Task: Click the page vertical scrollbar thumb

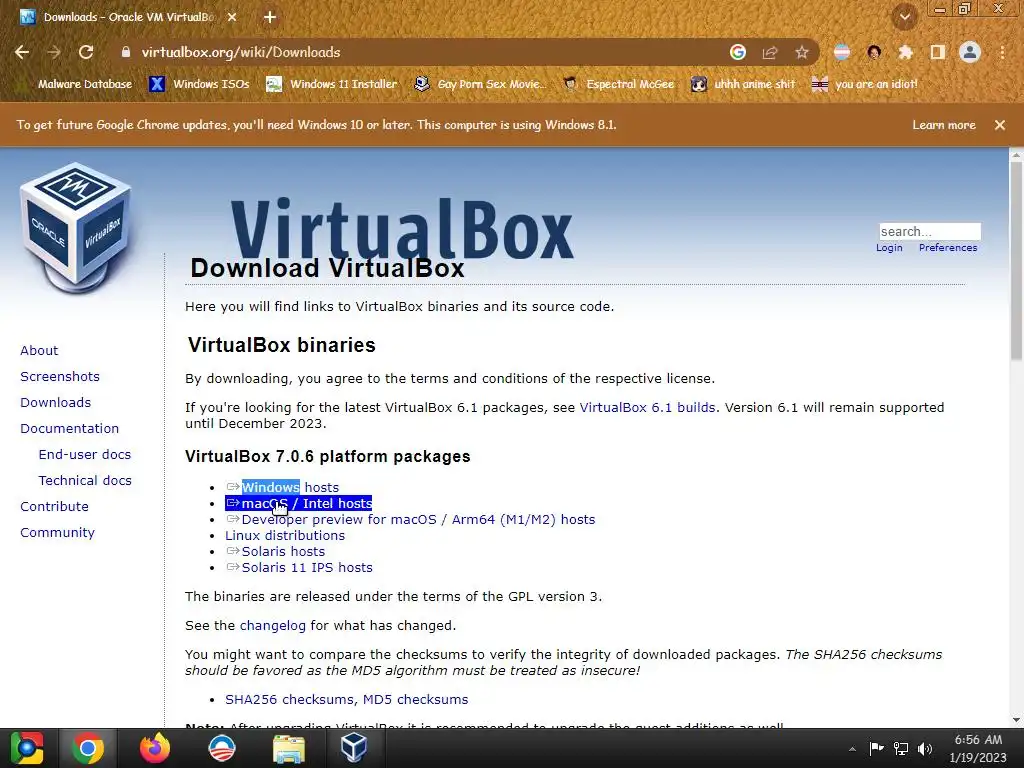Action: (1016, 260)
